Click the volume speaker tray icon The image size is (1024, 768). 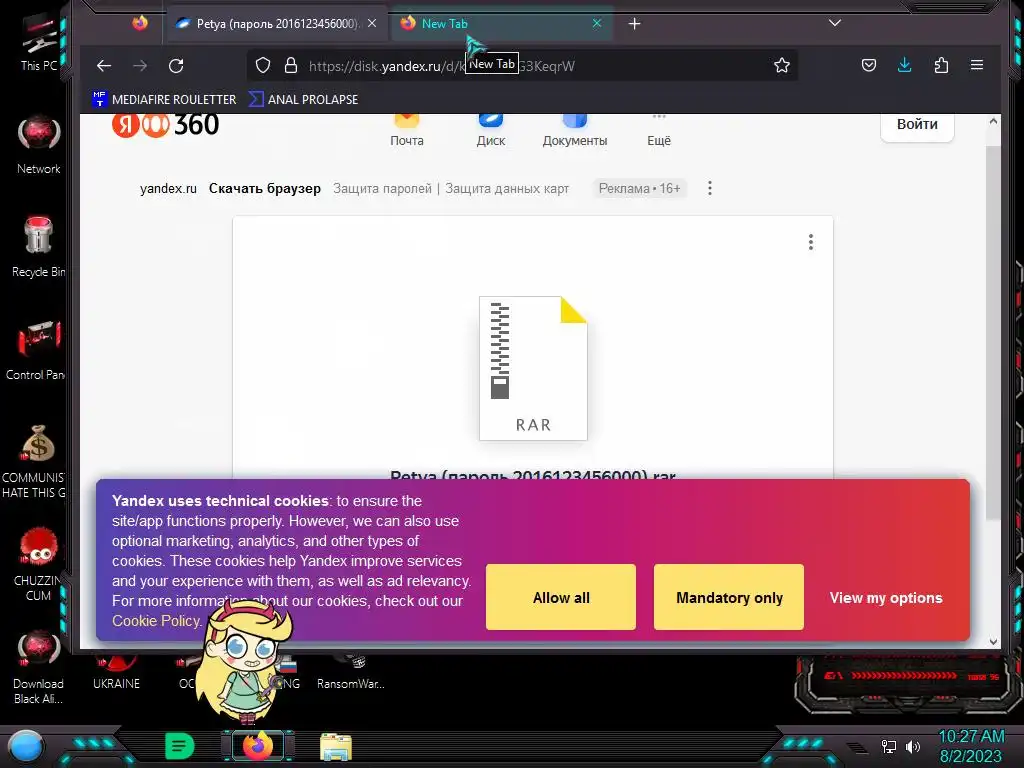click(913, 746)
